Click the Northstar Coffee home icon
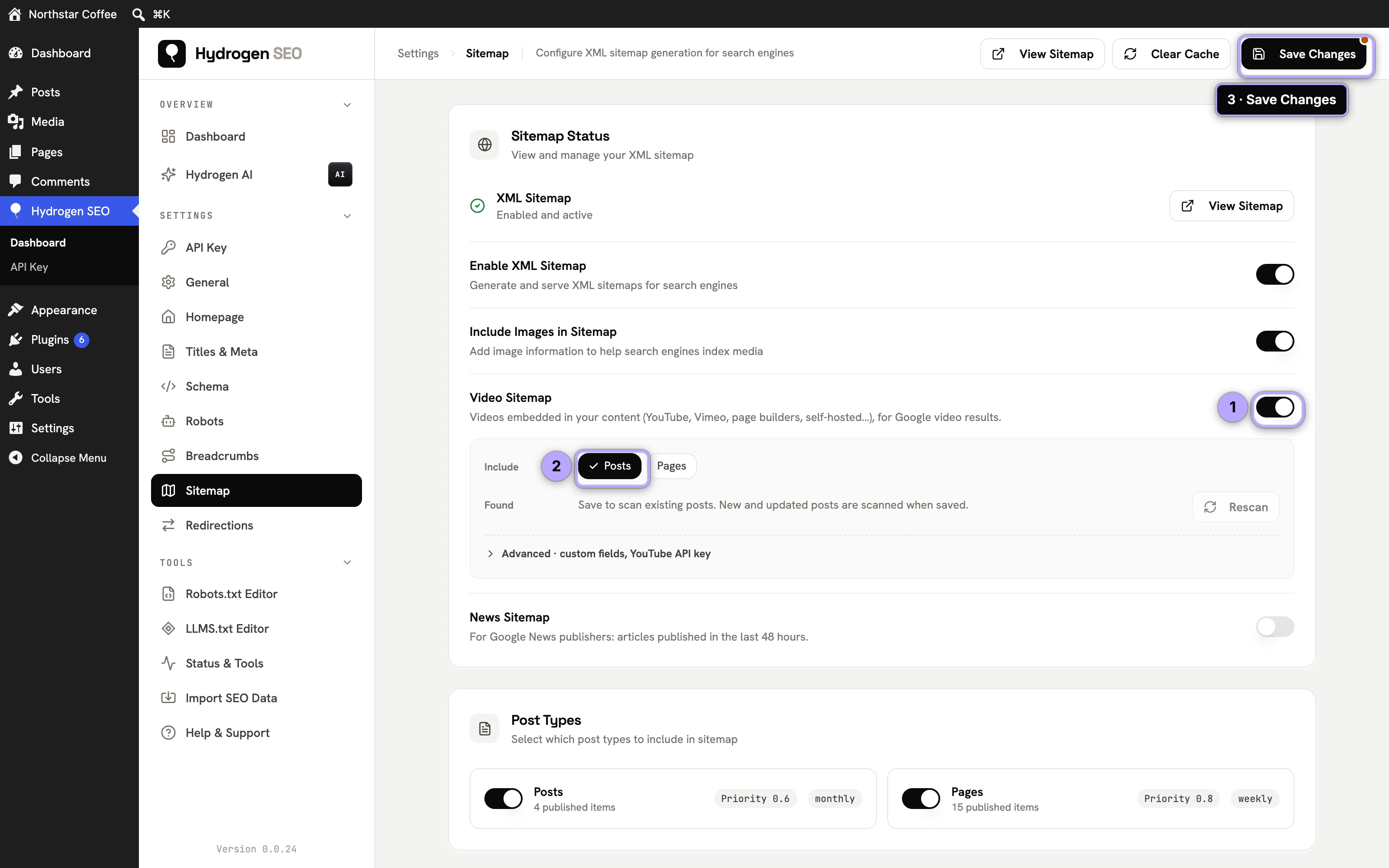1389x868 pixels. click(x=15, y=14)
